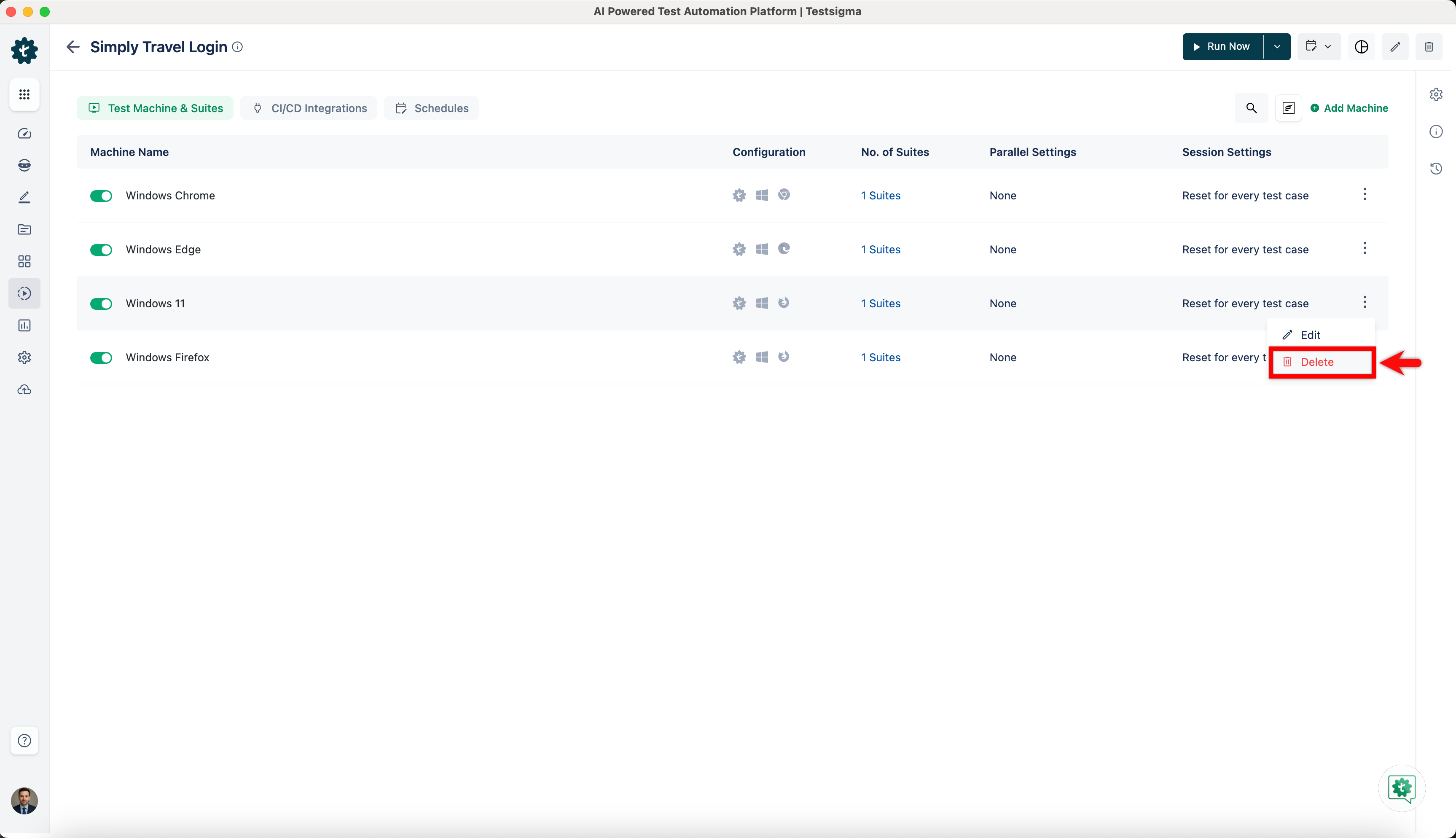Open the Testsigma chat assistant icon

(x=1401, y=787)
